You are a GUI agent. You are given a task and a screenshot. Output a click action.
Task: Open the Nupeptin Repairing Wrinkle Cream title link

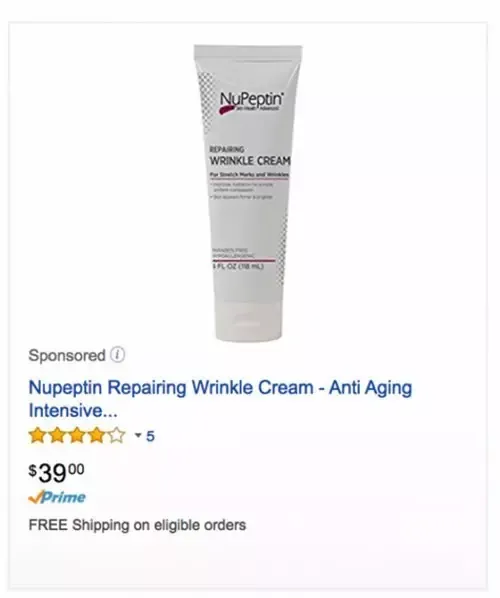click(x=220, y=399)
